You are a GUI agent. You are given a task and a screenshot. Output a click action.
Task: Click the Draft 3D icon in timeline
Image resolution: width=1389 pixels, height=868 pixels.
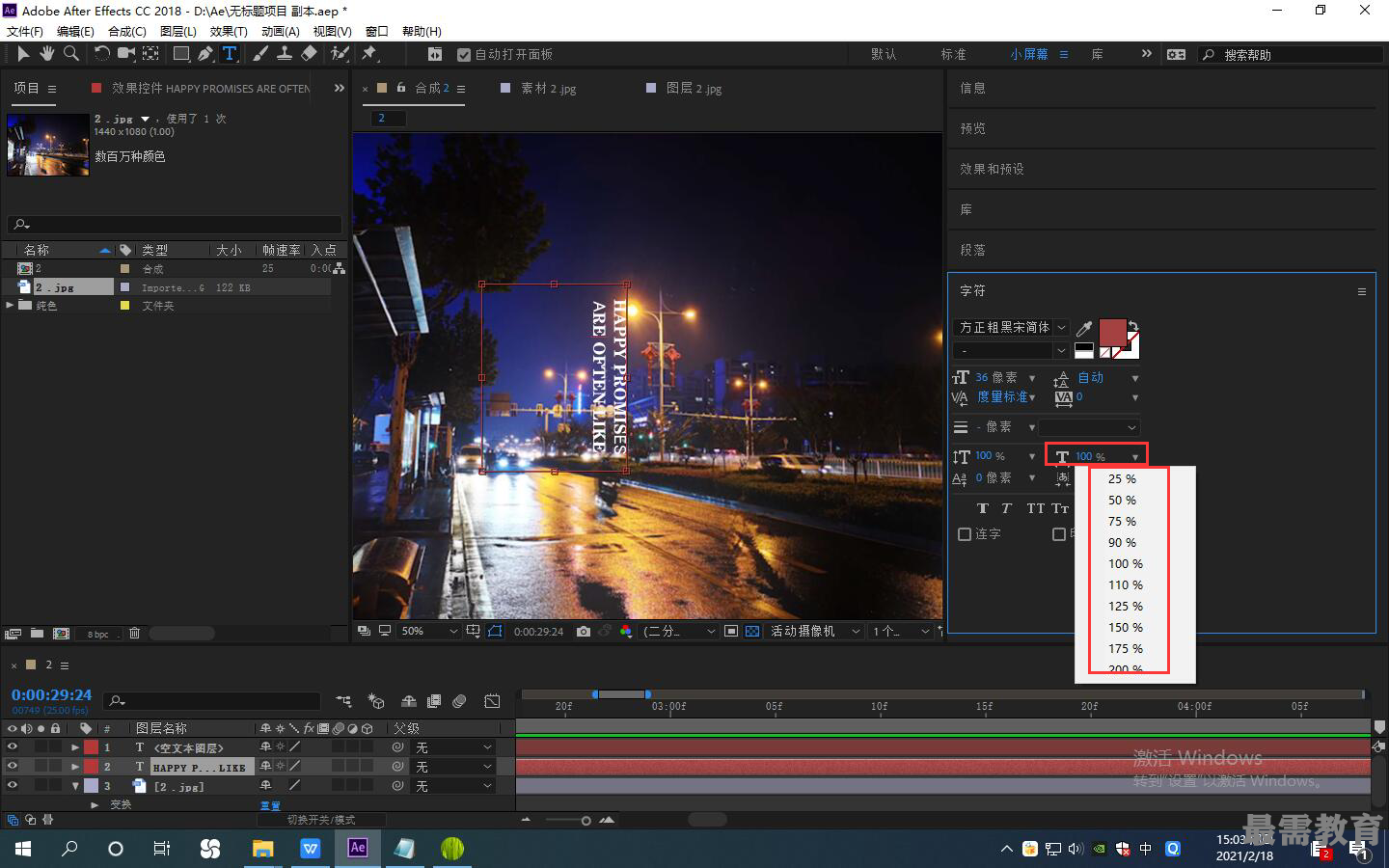coord(376,701)
